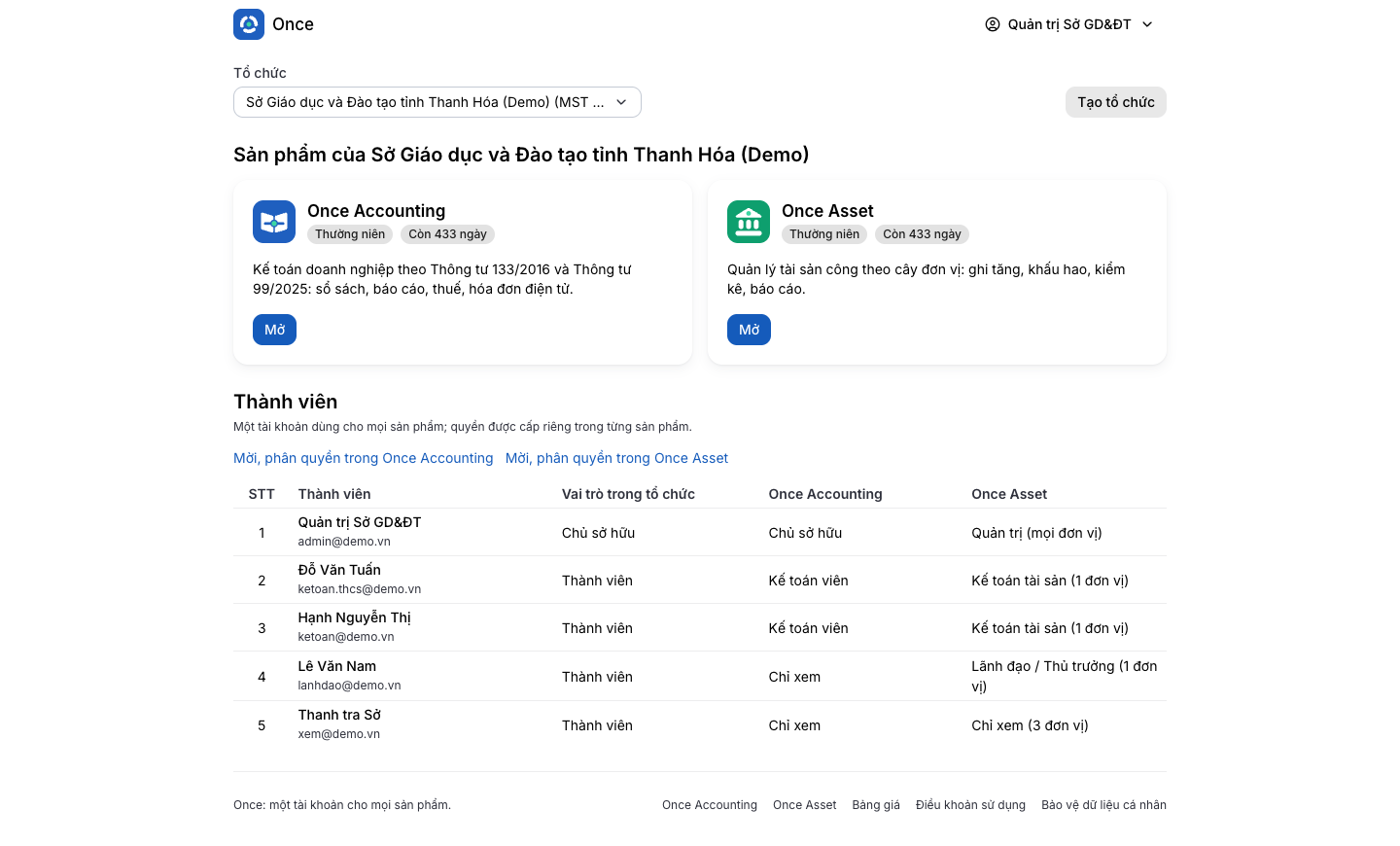Viewport: 1400px width, 846px height.
Task: Select member Đỗ Văn Tuấn
Action: click(339, 570)
